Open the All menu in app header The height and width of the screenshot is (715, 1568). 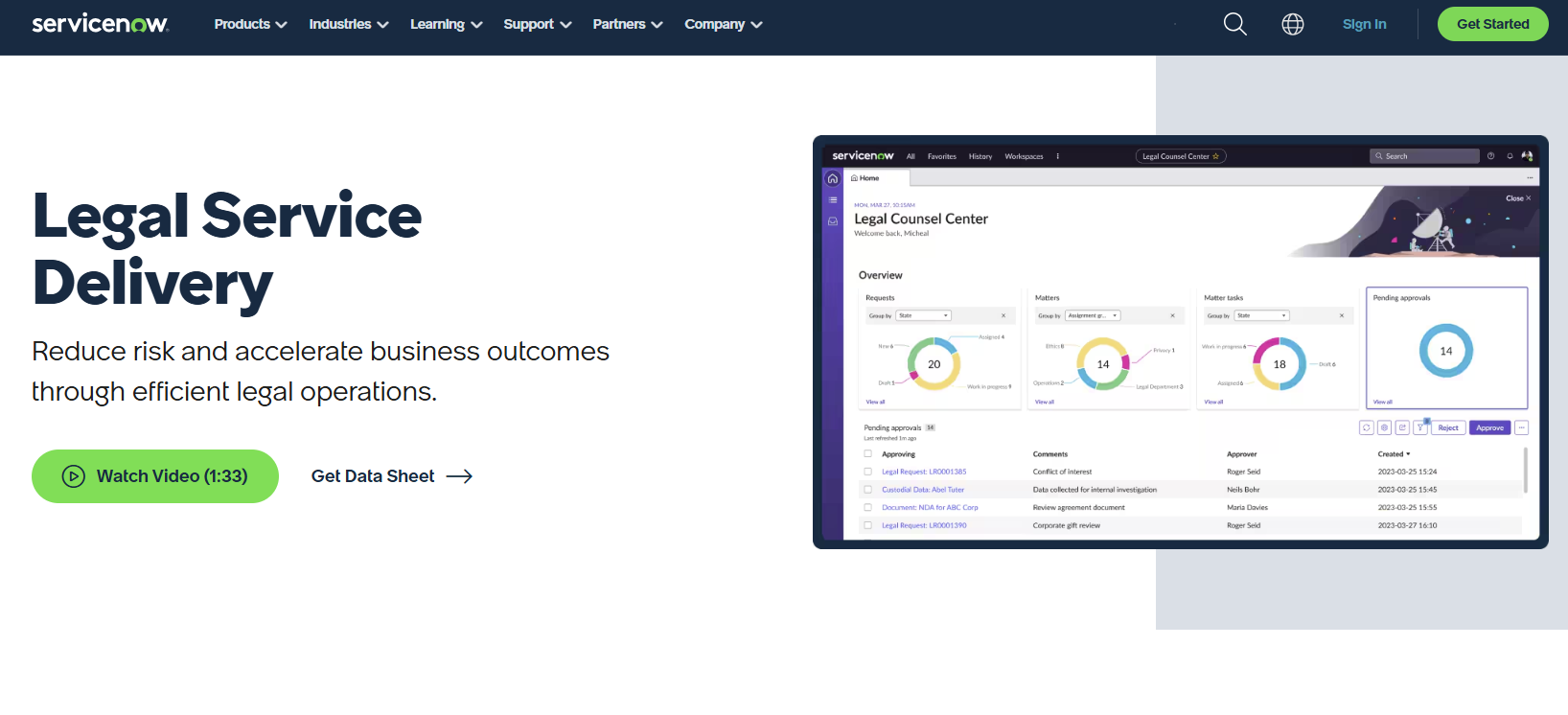point(911,156)
